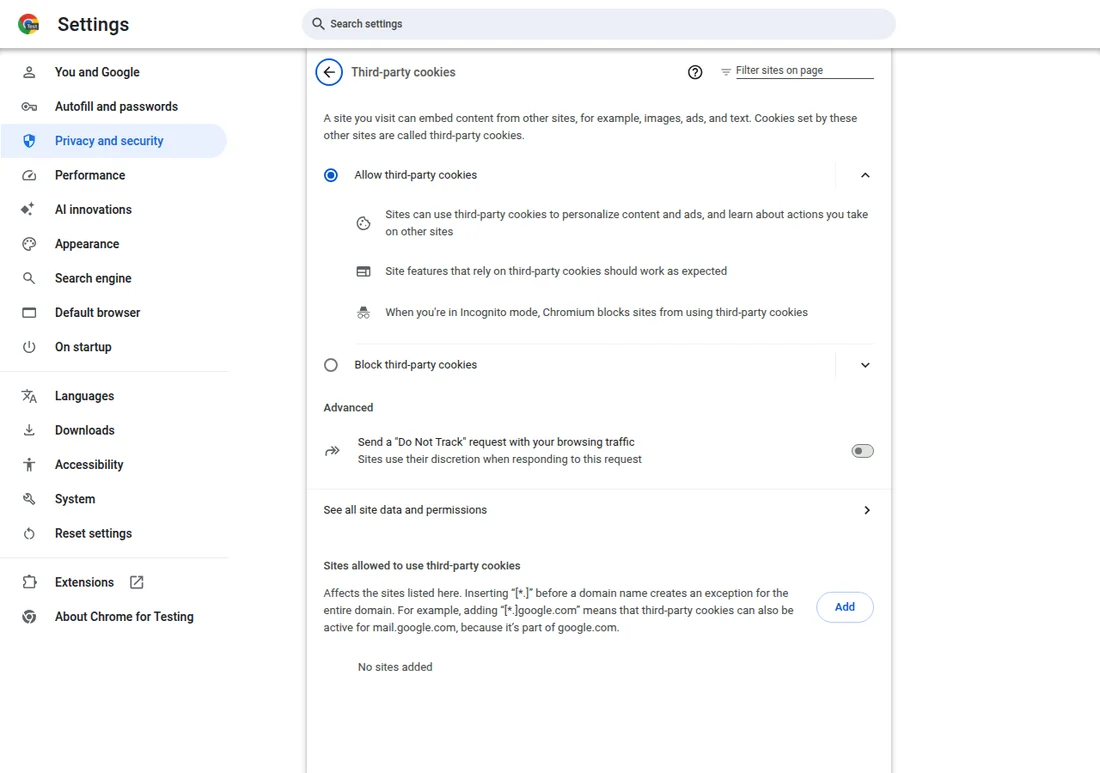
Task: Click the speedometer icon for Performance
Action: tap(29, 175)
